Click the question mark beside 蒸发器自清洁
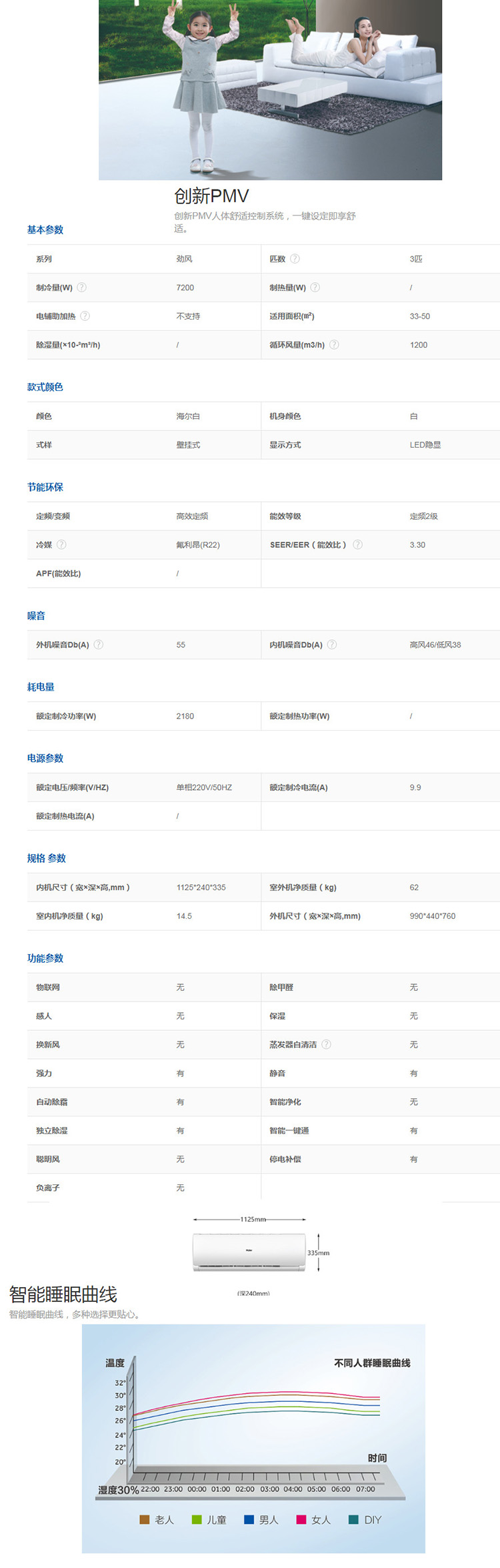 point(326,1044)
